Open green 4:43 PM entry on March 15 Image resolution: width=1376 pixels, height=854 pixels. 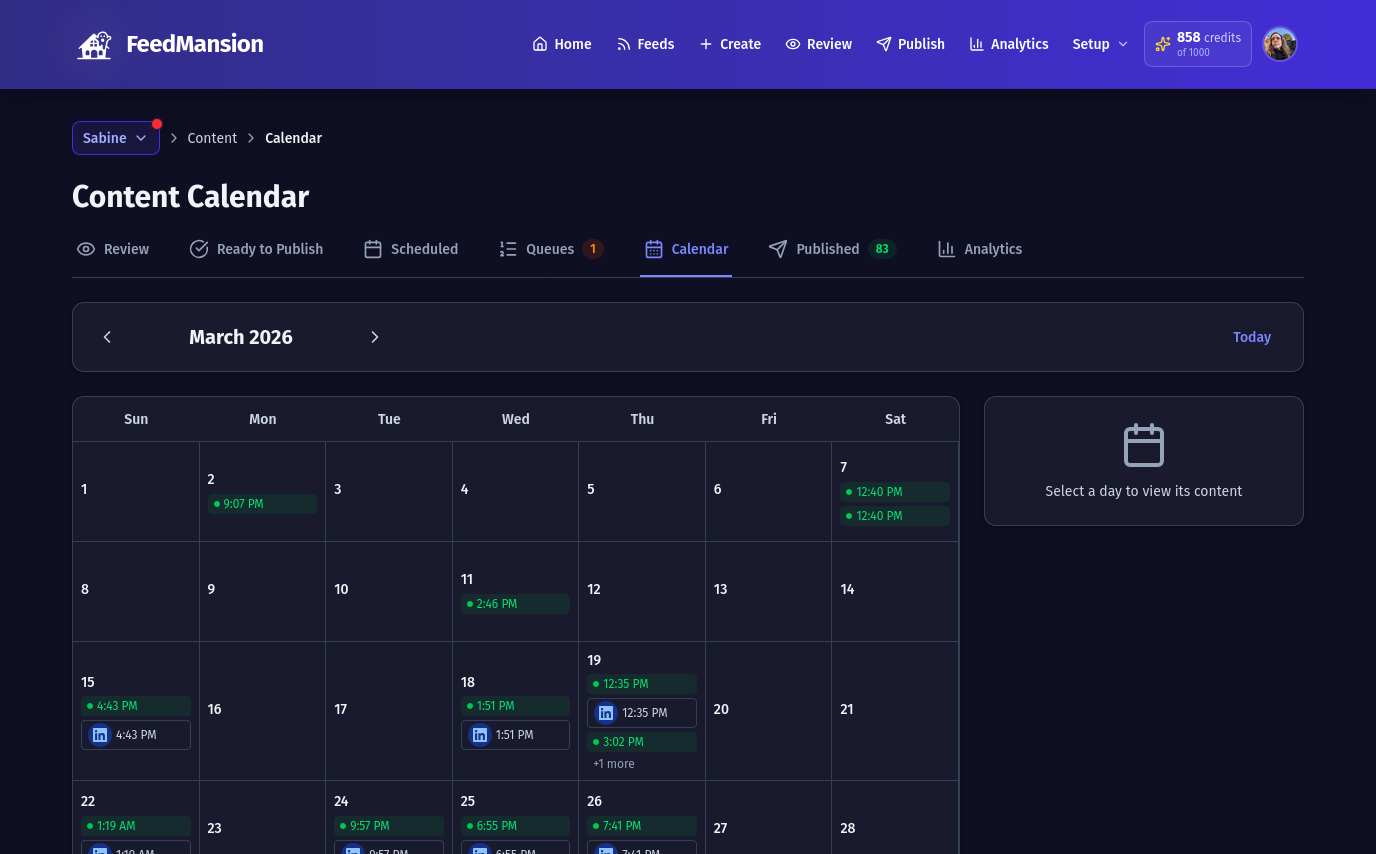[x=136, y=706]
